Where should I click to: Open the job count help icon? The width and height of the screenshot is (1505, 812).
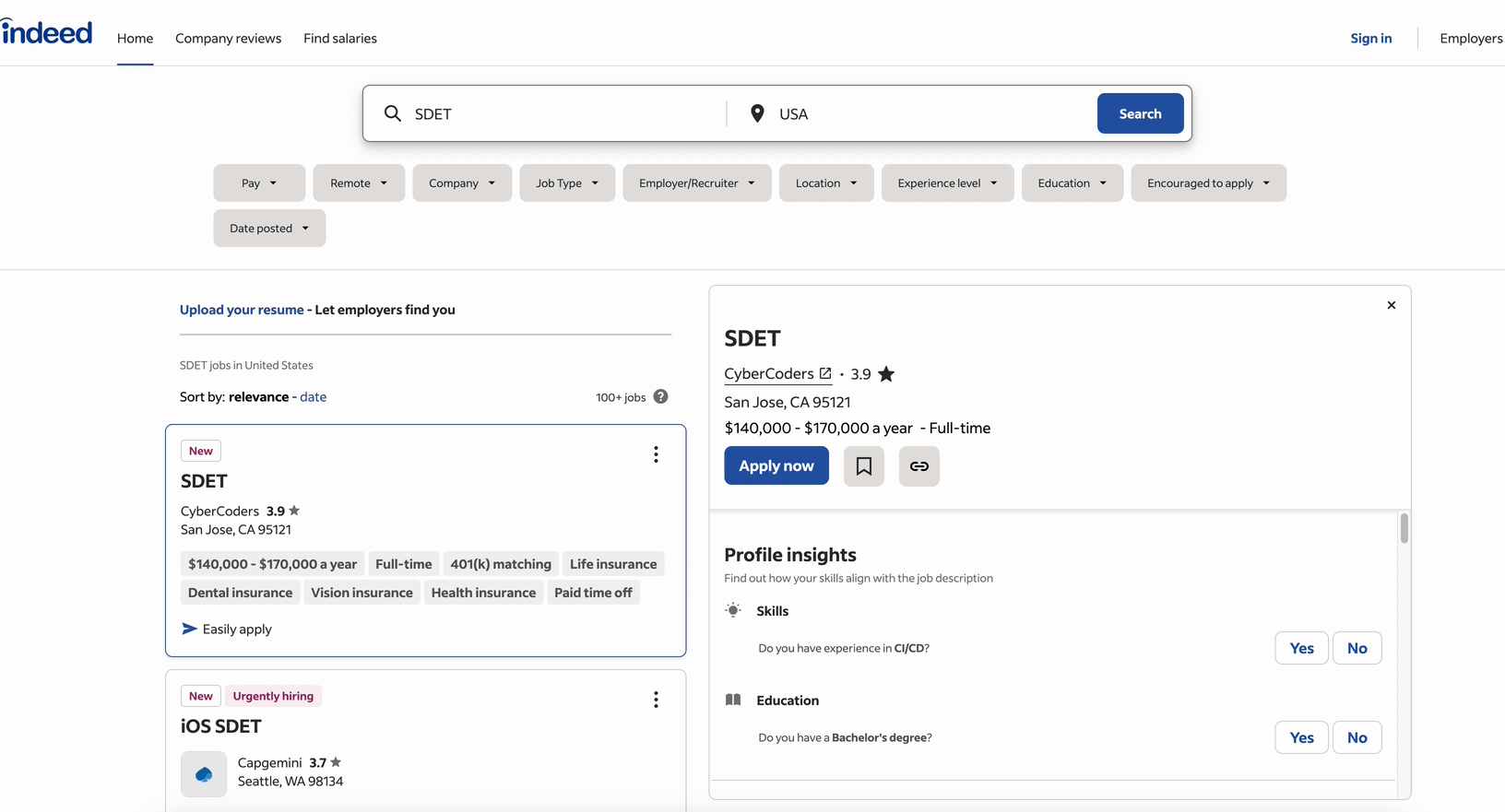click(660, 396)
